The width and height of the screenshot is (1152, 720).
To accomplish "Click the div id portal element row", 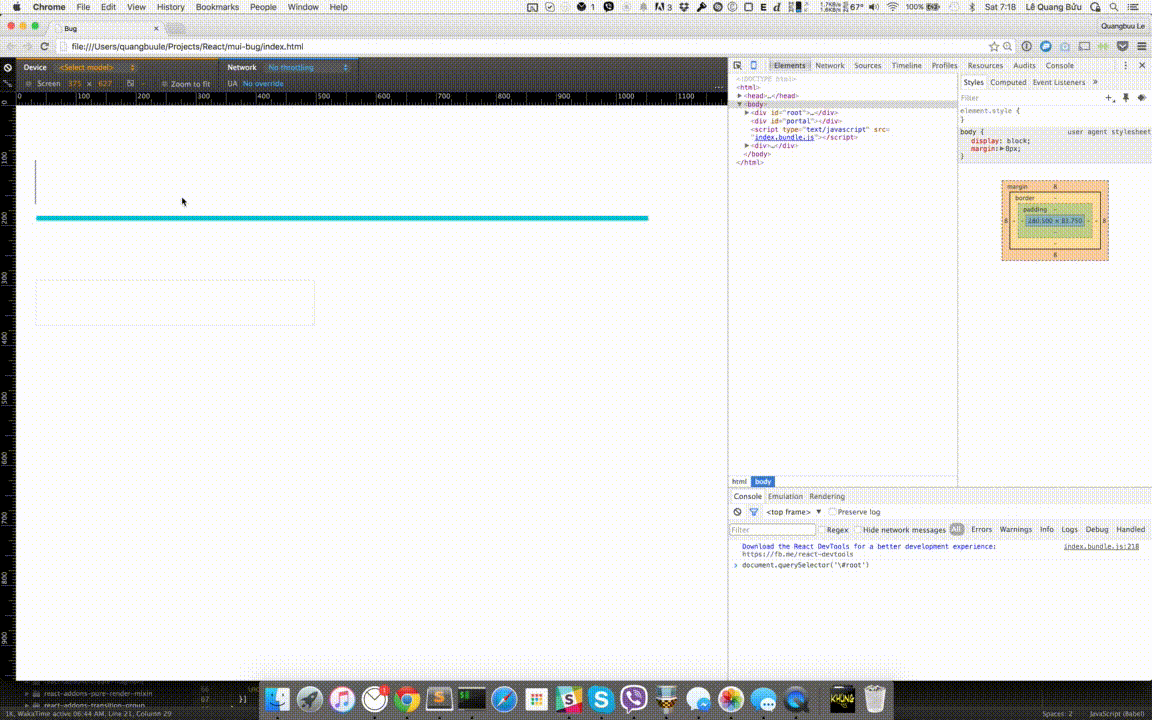I will 796,121.
